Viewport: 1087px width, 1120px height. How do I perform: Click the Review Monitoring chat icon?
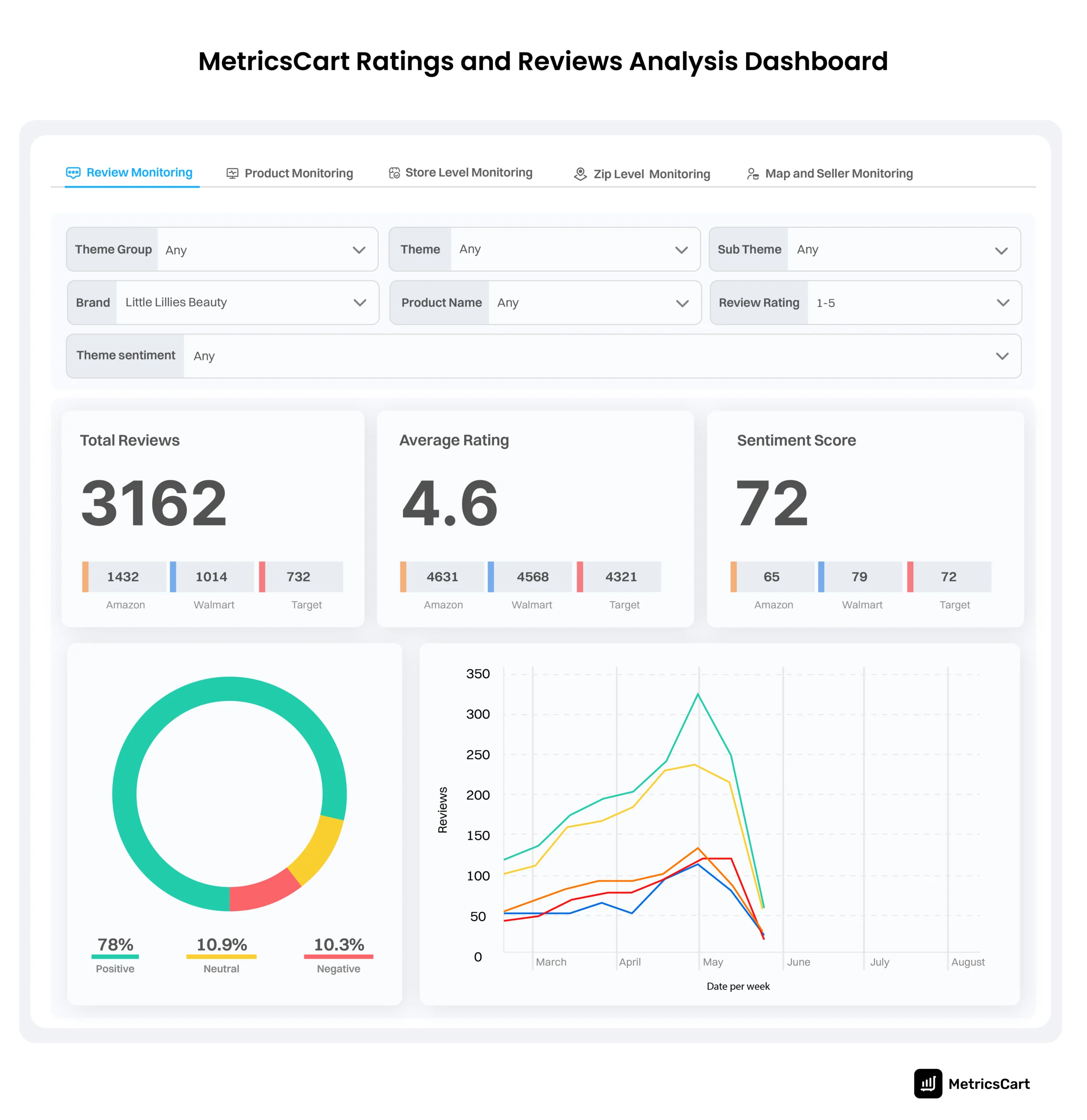(73, 172)
